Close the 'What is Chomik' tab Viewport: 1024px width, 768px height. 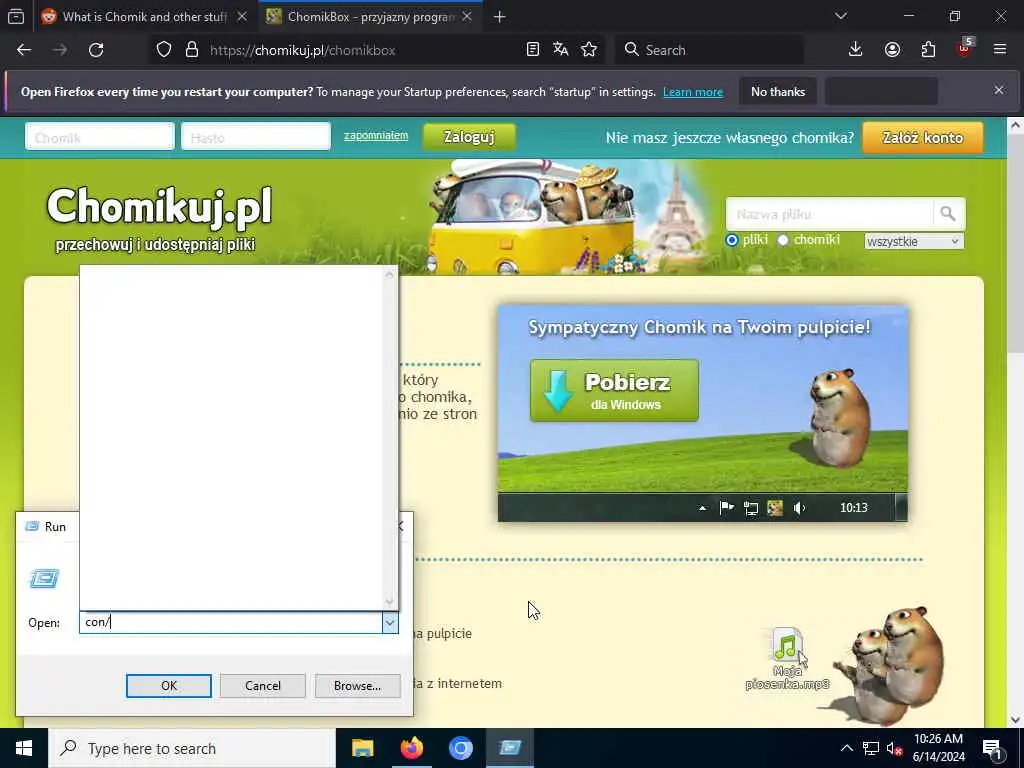[242, 17]
